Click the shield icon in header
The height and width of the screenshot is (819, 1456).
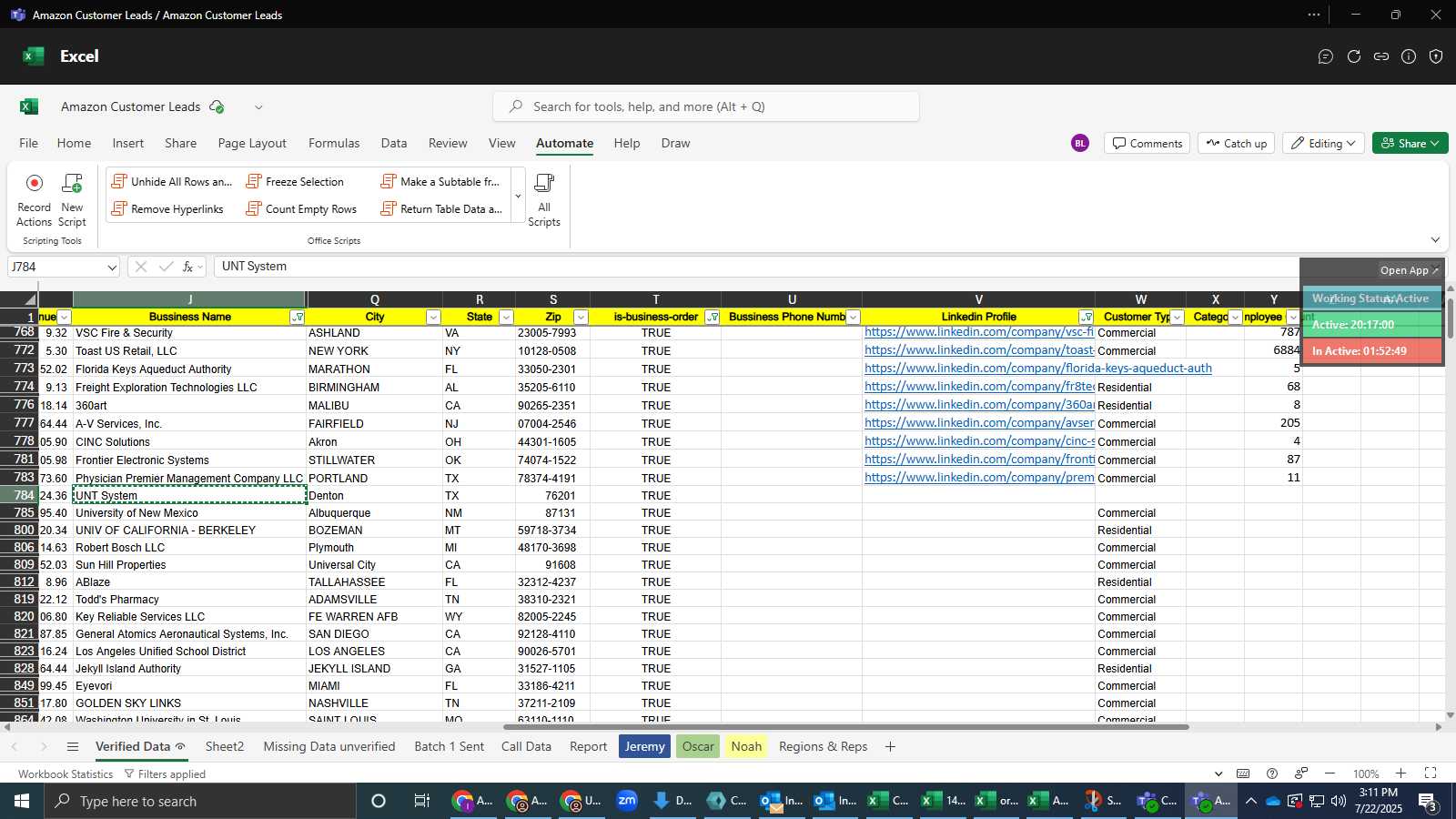click(x=1436, y=56)
